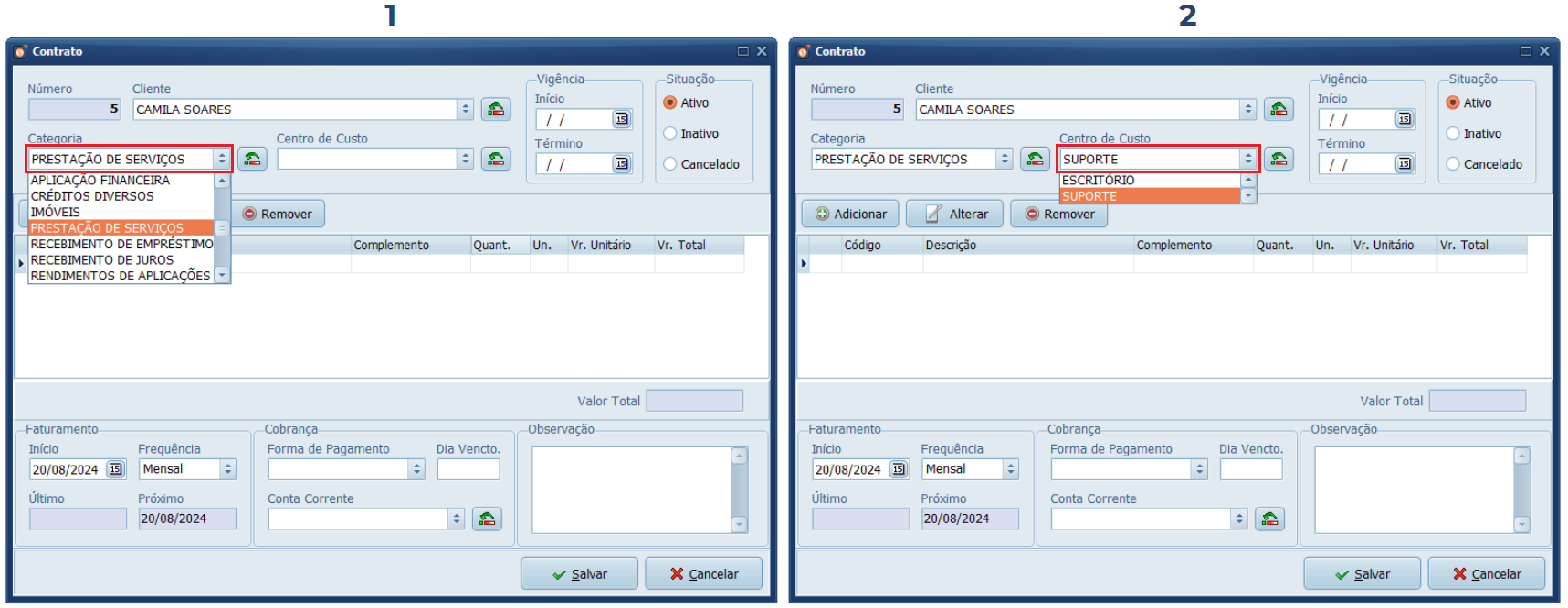
Task: Click the Alterar pencil icon
Action: click(x=932, y=214)
